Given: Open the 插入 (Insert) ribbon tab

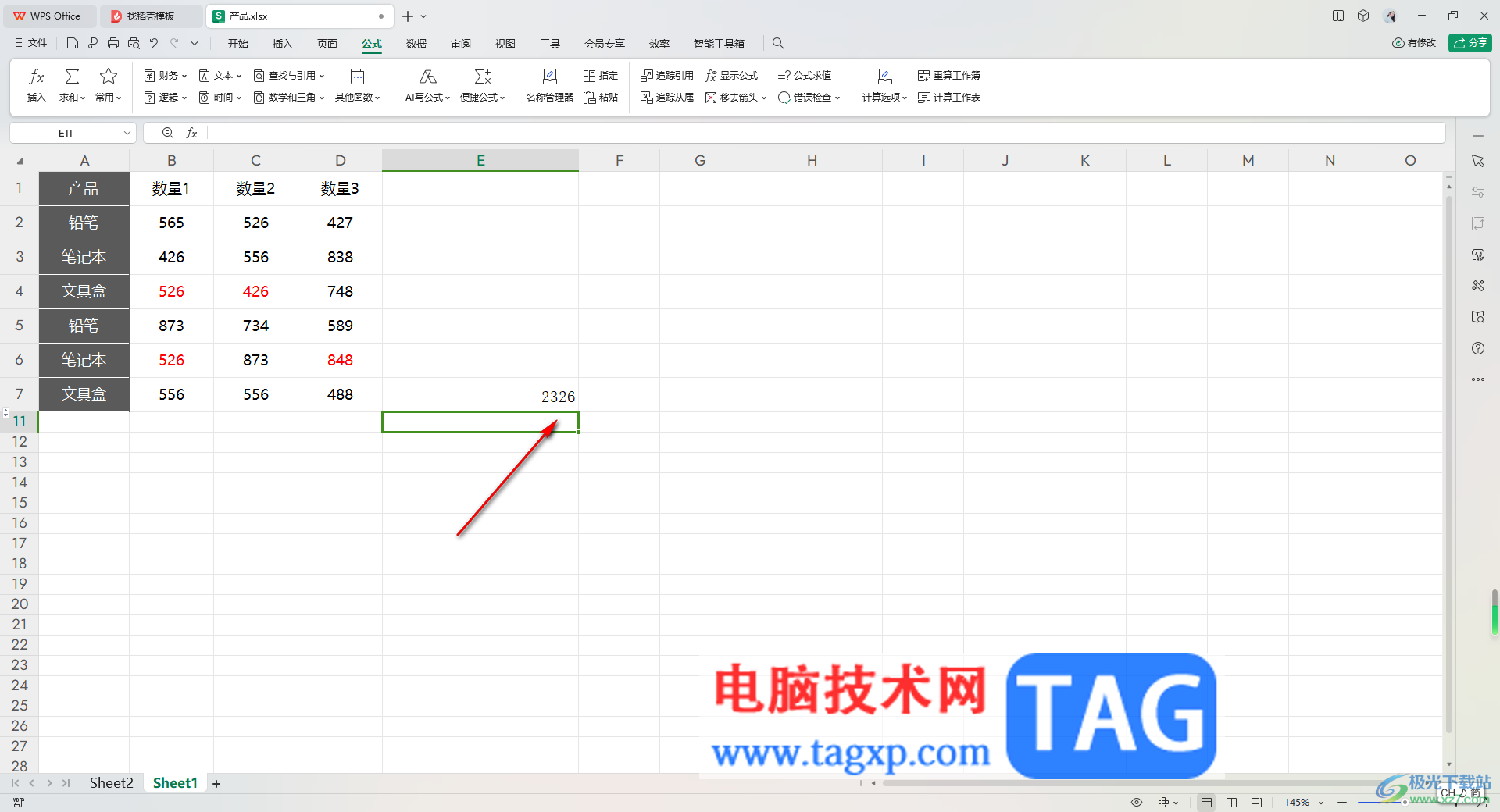Looking at the screenshot, I should point(282,43).
